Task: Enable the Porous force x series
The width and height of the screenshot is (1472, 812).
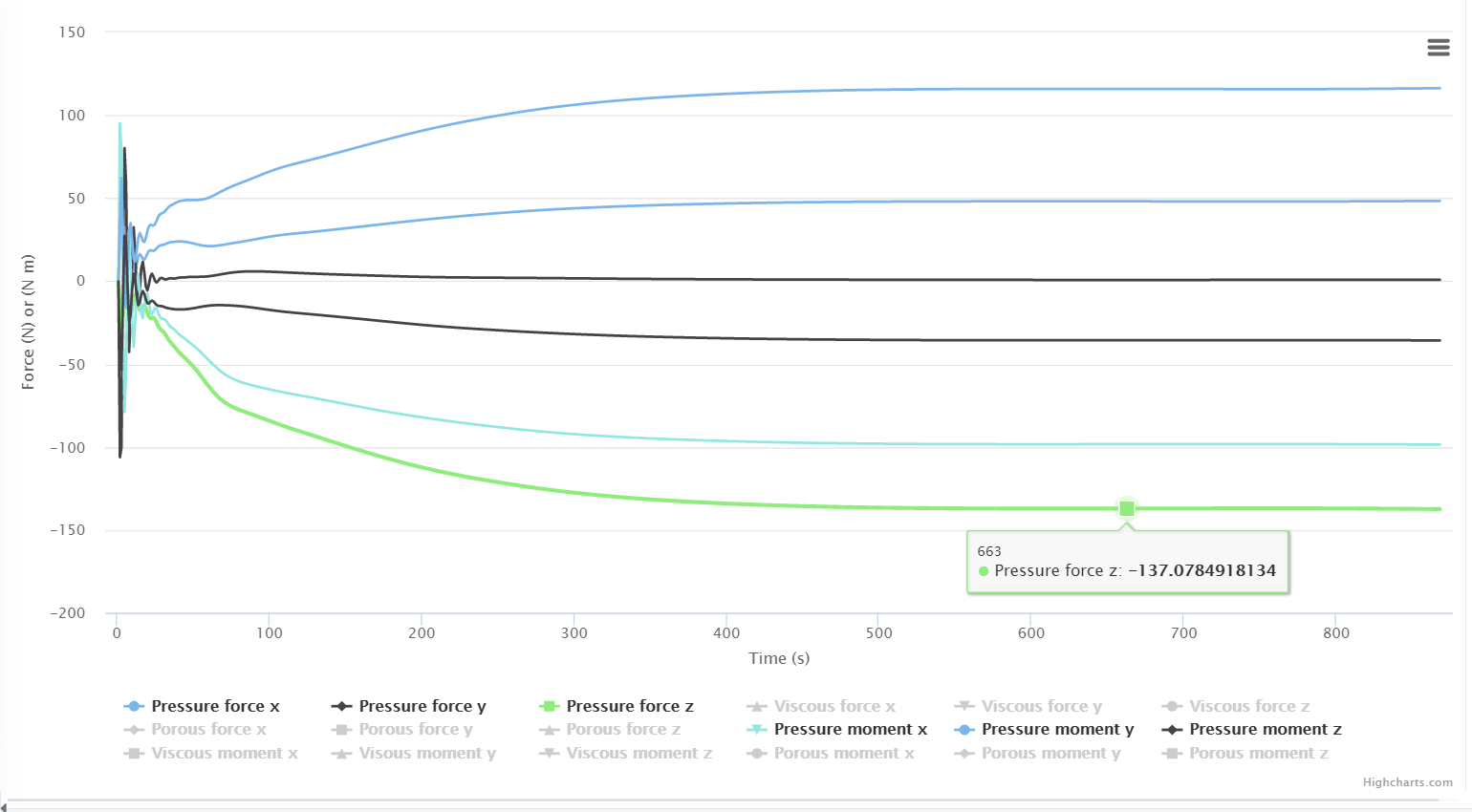Action: tap(208, 730)
